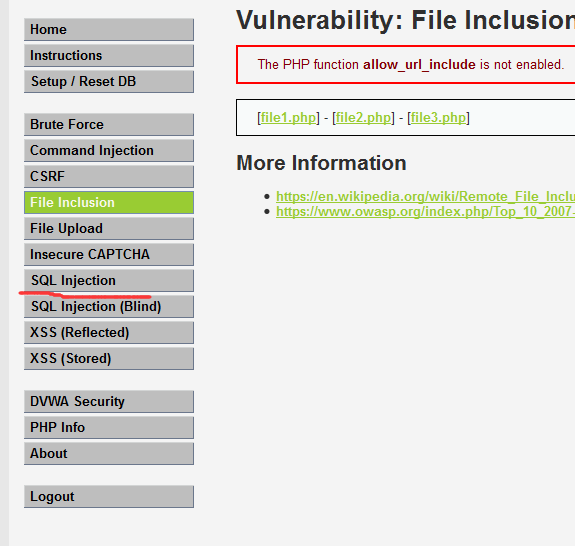Open the Command Injection page
Viewport: 575px width, 546px height.
pos(109,151)
